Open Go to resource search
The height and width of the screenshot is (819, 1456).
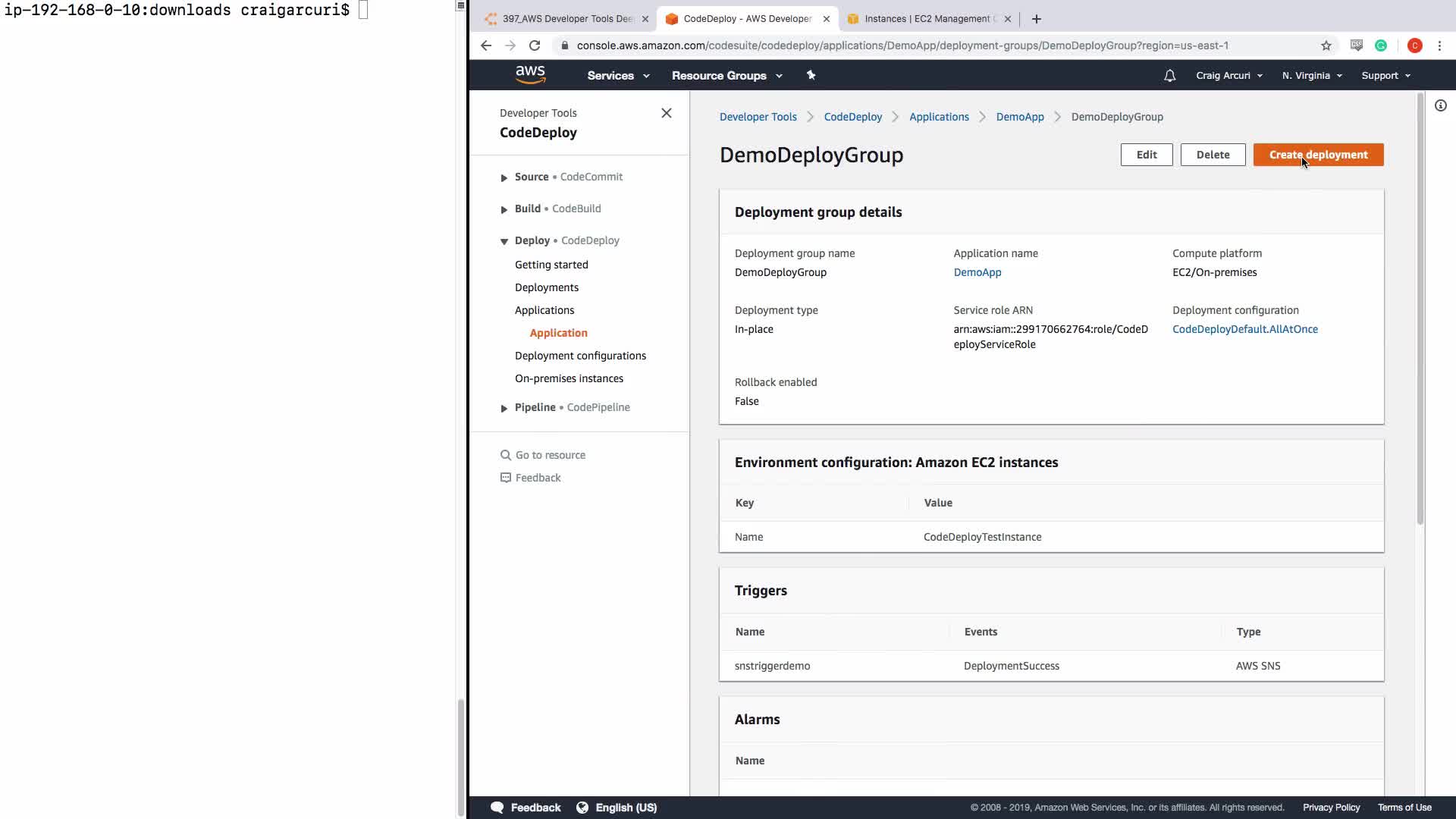click(x=550, y=455)
